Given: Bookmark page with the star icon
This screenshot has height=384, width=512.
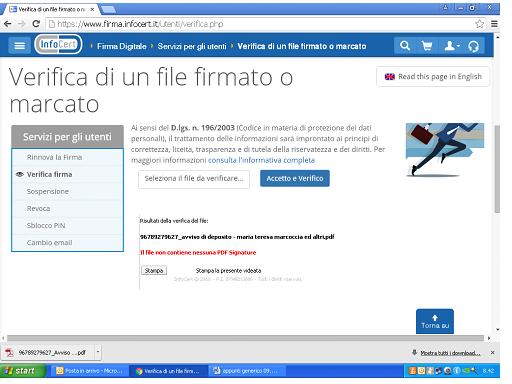Looking at the screenshot, I should [x=479, y=24].
